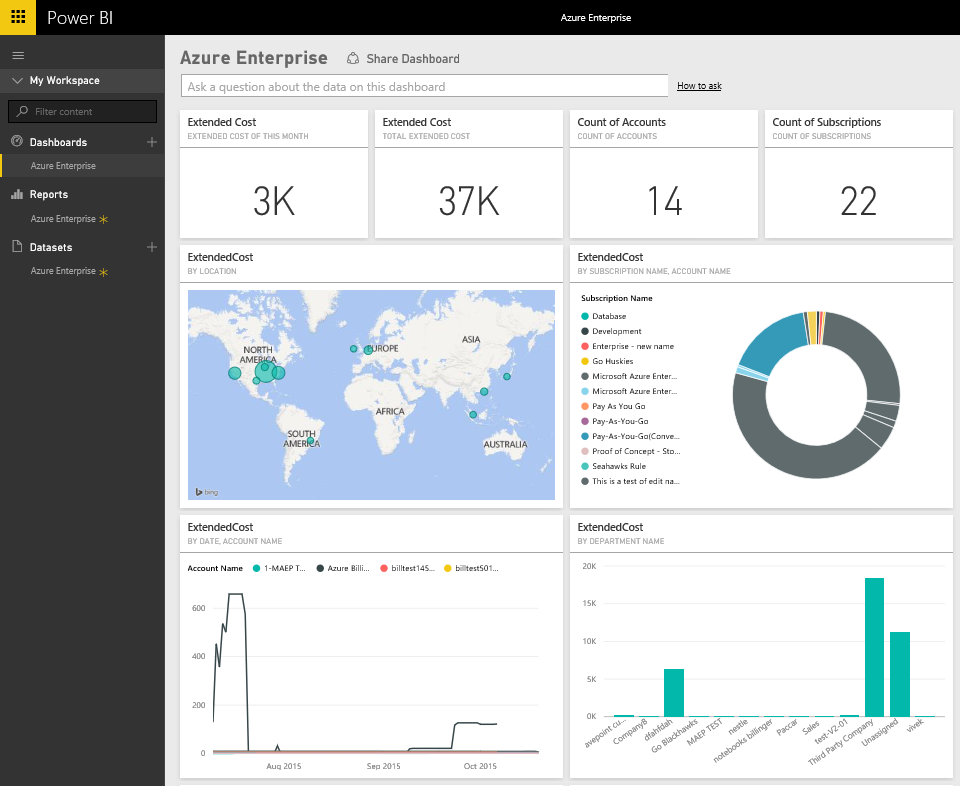
Task: Open Azure Enterprise report in sidebar
Action: (63, 219)
